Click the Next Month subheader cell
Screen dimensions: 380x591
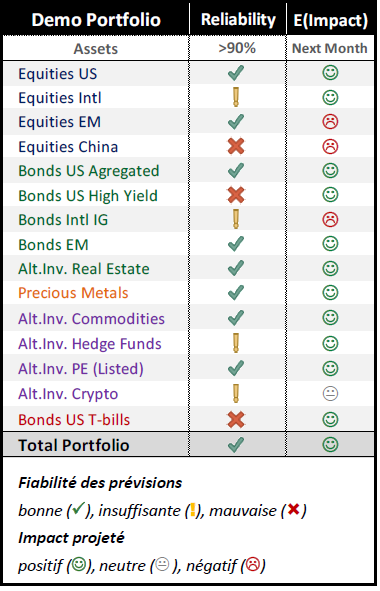click(x=330, y=48)
